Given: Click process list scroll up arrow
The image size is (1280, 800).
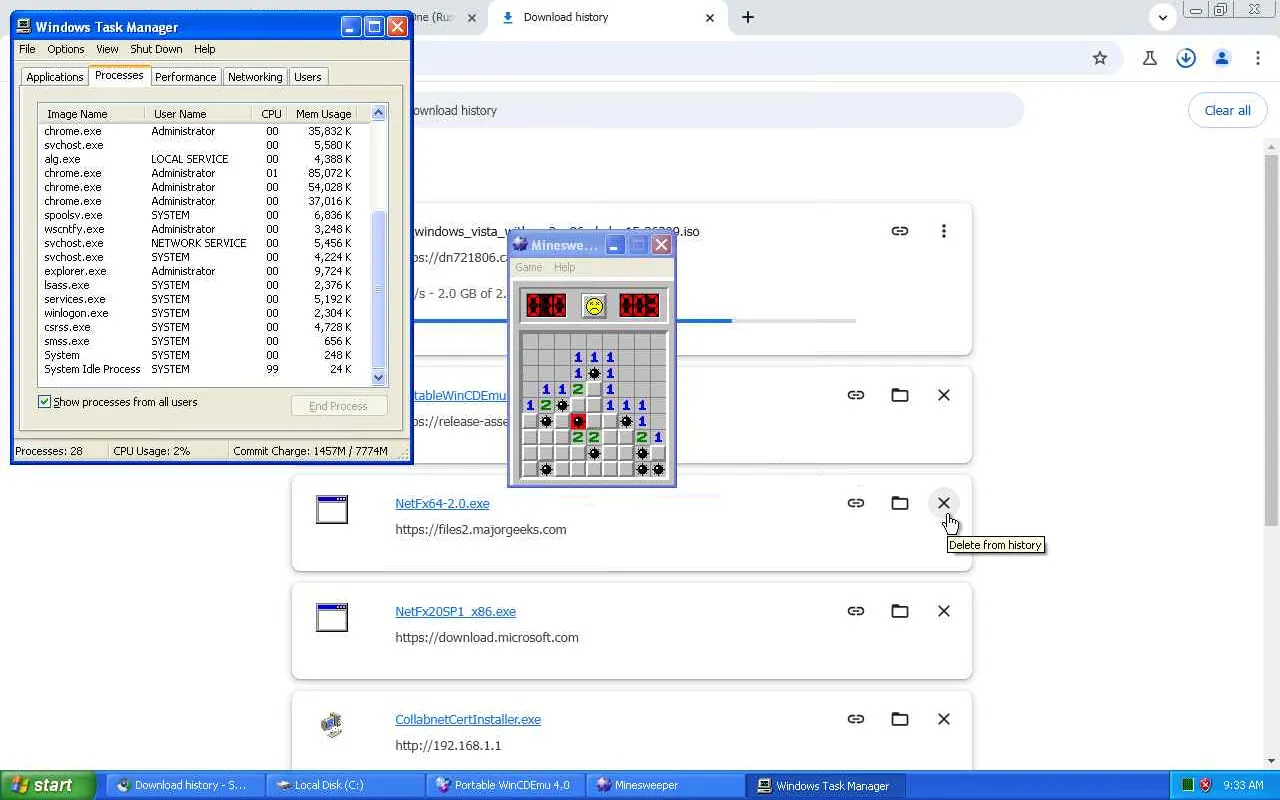Looking at the screenshot, I should tap(378, 113).
